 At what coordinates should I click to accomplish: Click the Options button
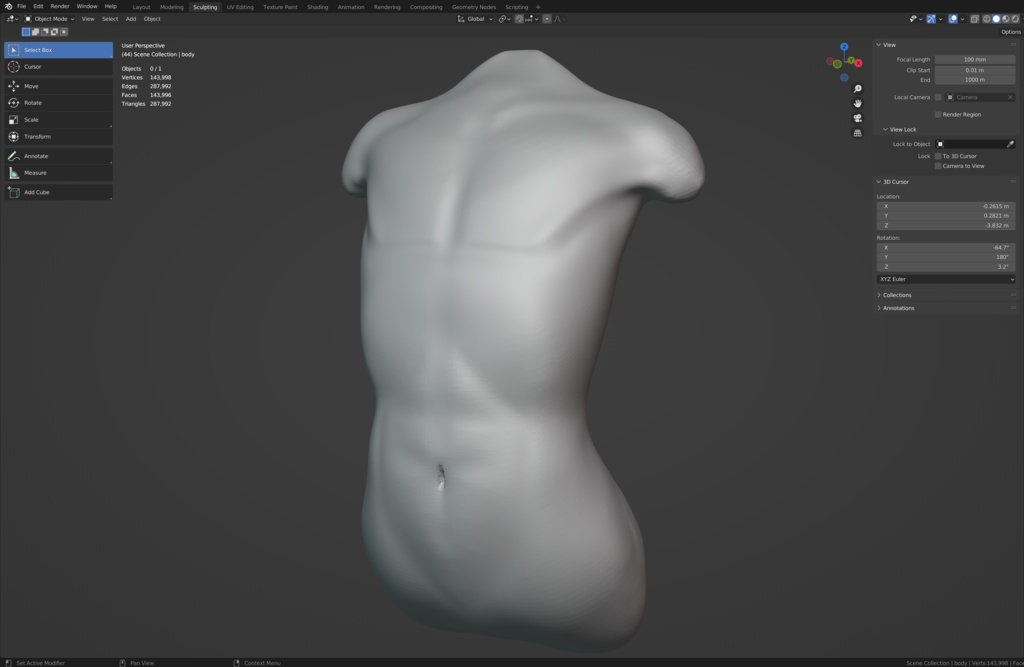[x=1010, y=32]
